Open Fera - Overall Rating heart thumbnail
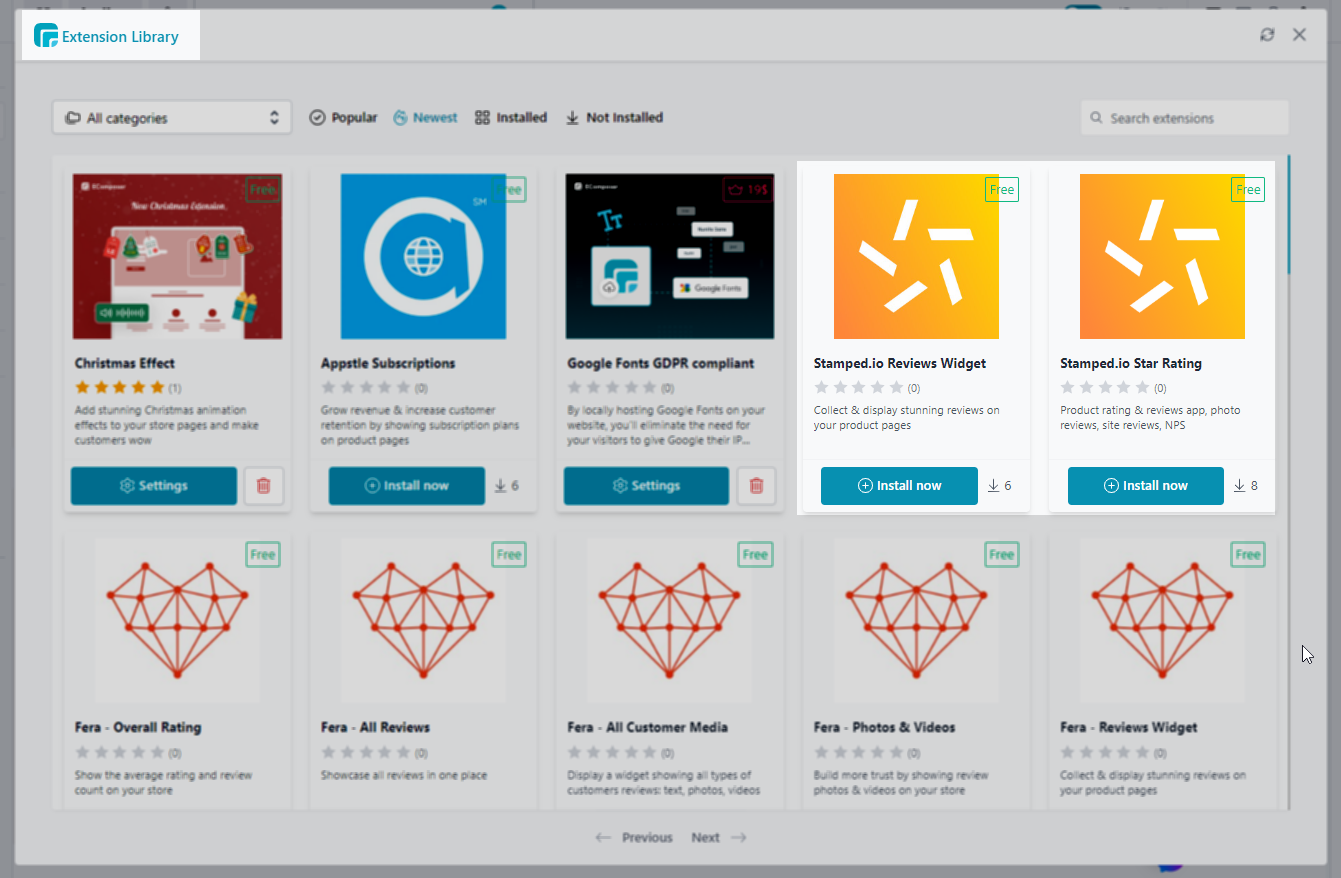1341x878 pixels. point(177,620)
